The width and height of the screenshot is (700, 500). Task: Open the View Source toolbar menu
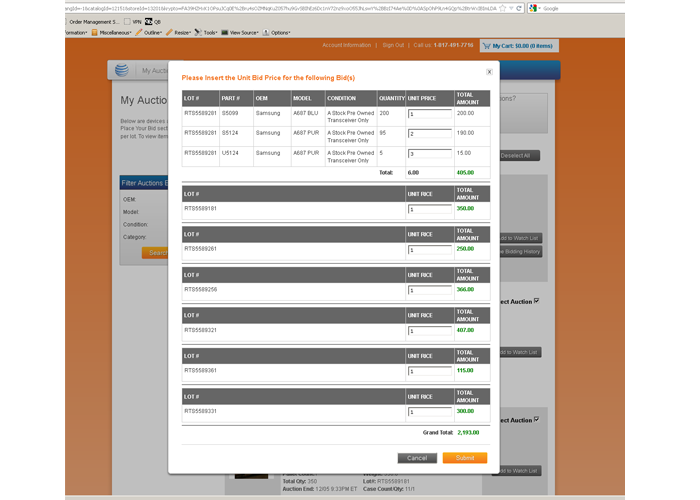coord(240,33)
